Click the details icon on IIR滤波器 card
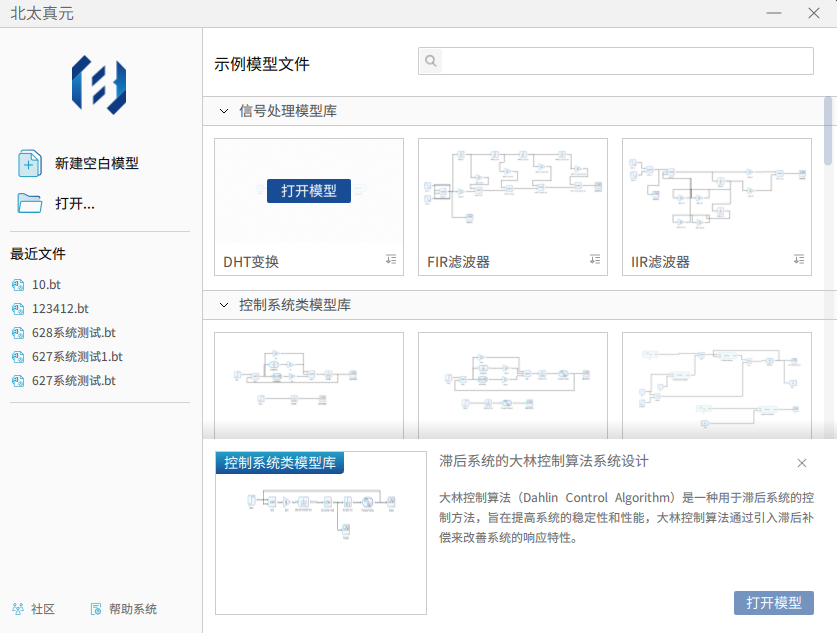 799,260
